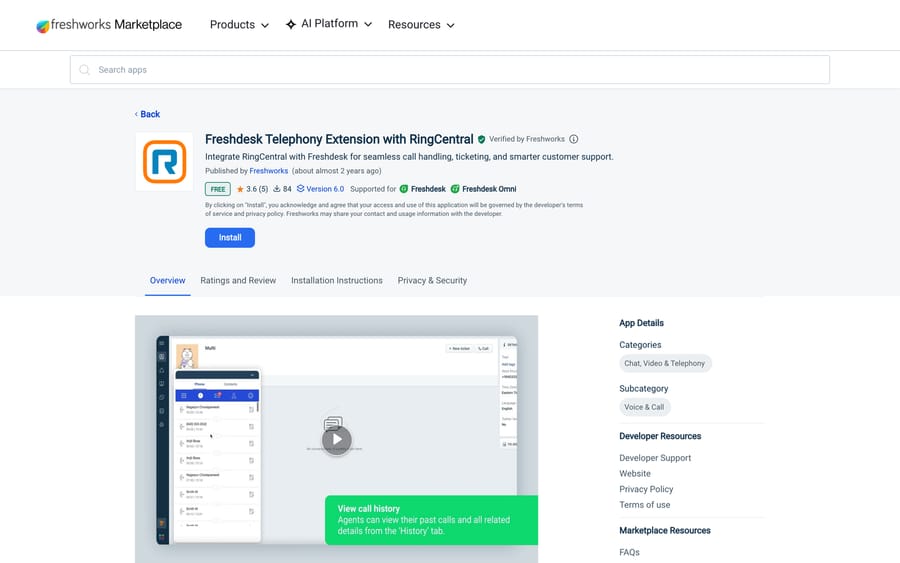
Task: Open the Developer Support link
Action: pos(655,458)
